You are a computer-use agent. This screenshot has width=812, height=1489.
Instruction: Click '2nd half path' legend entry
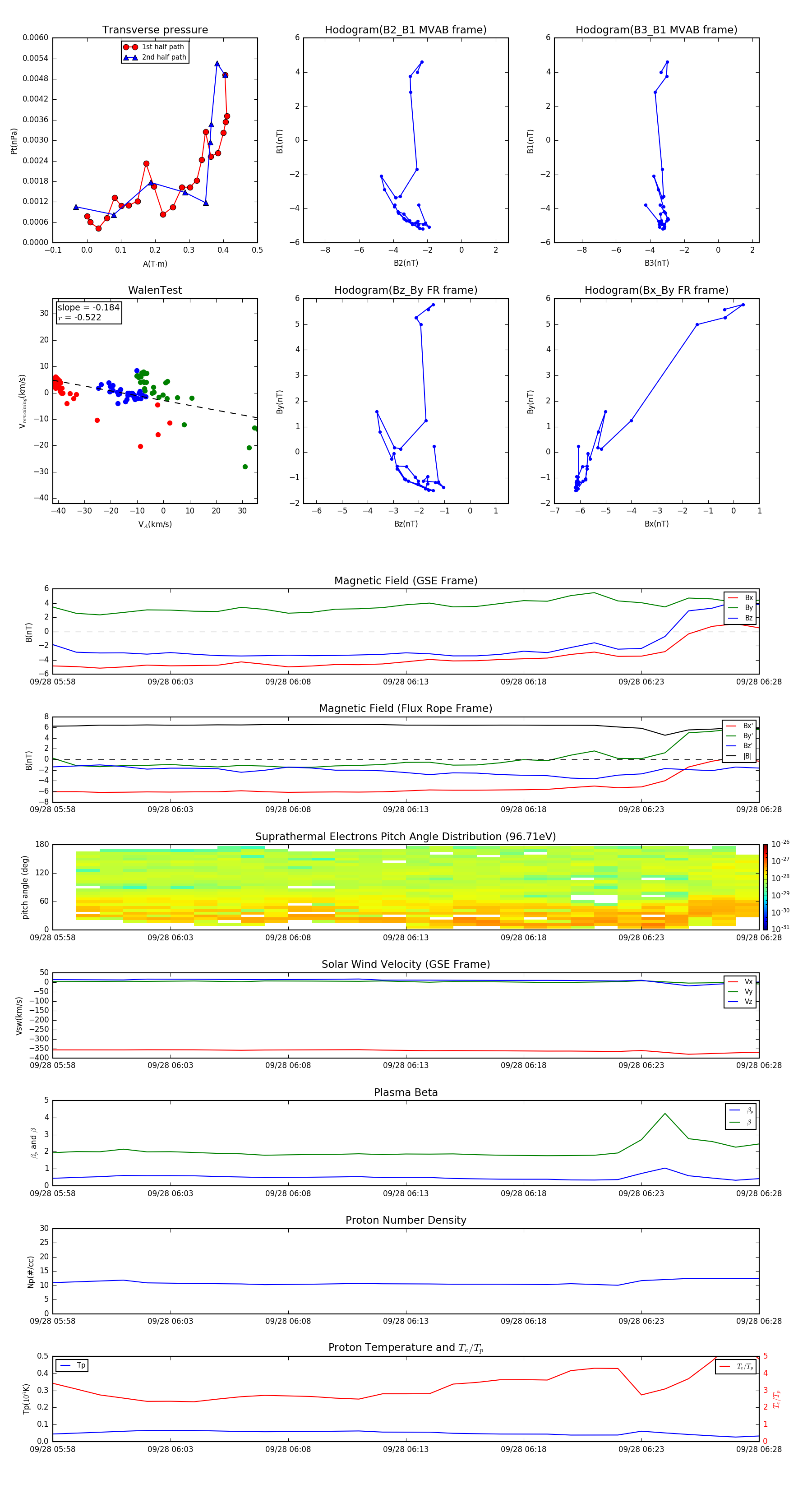coord(154,57)
